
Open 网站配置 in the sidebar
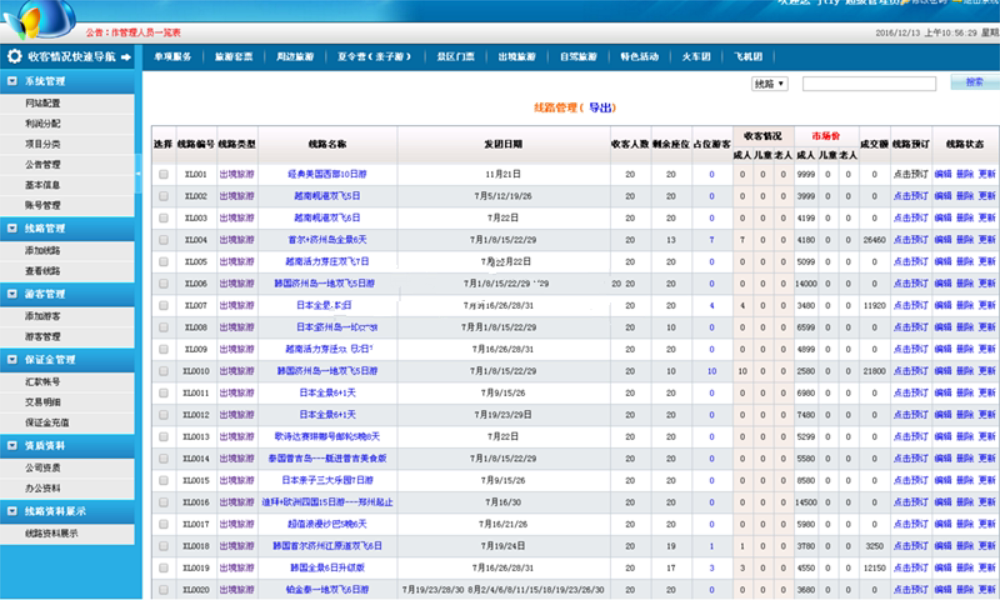tap(43, 103)
